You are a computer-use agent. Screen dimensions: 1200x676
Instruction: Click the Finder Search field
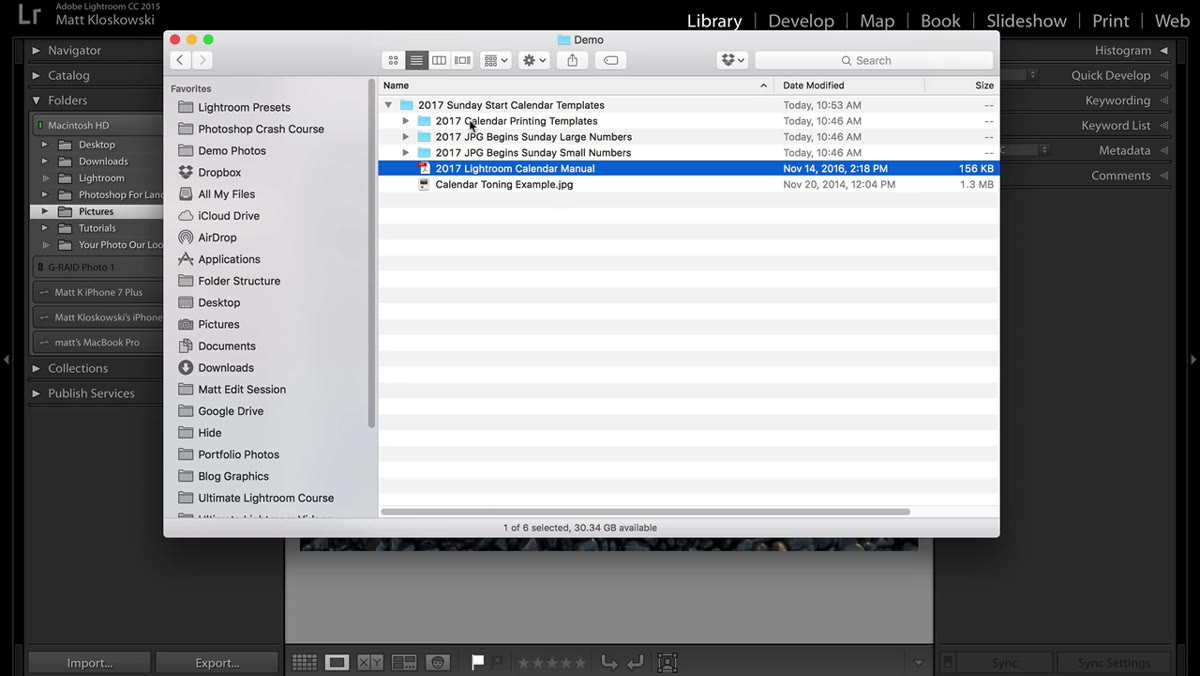coord(873,61)
